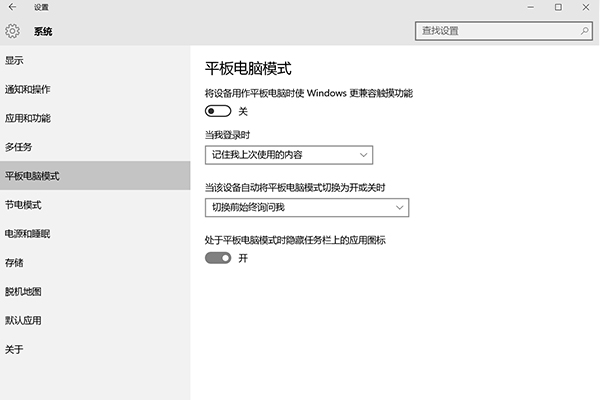Click the 系统 title text
Screen dimensions: 600x400
point(43,31)
